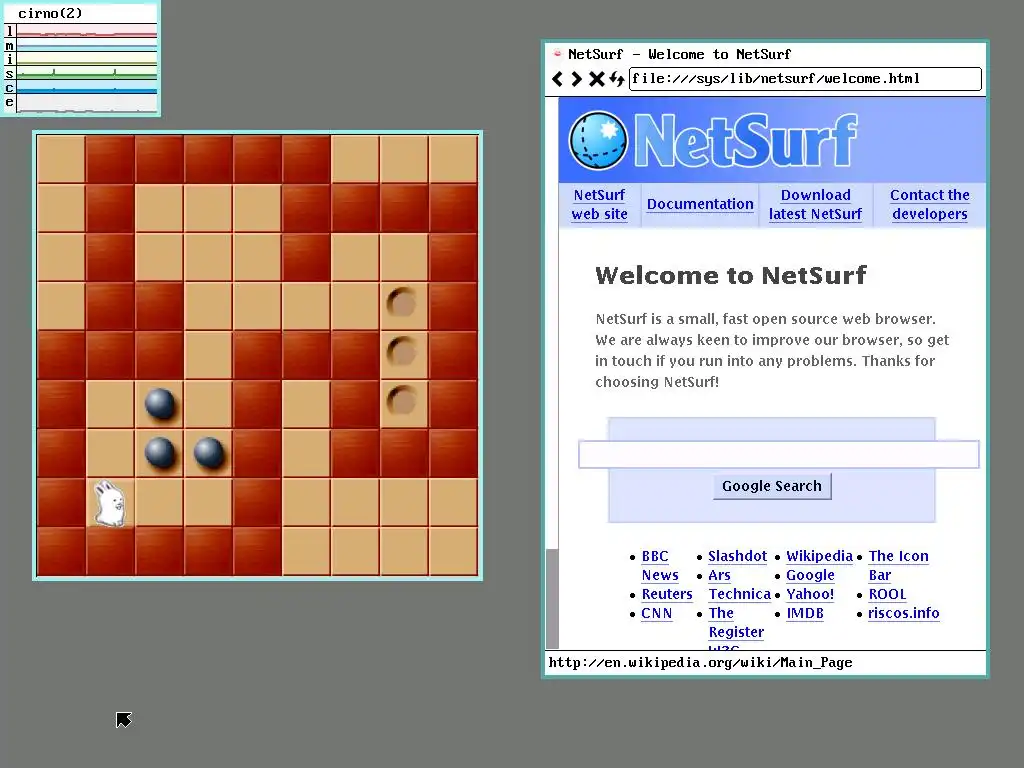Screen dimensions: 1024x768
Task: Open the Documentation link
Action: pos(700,204)
